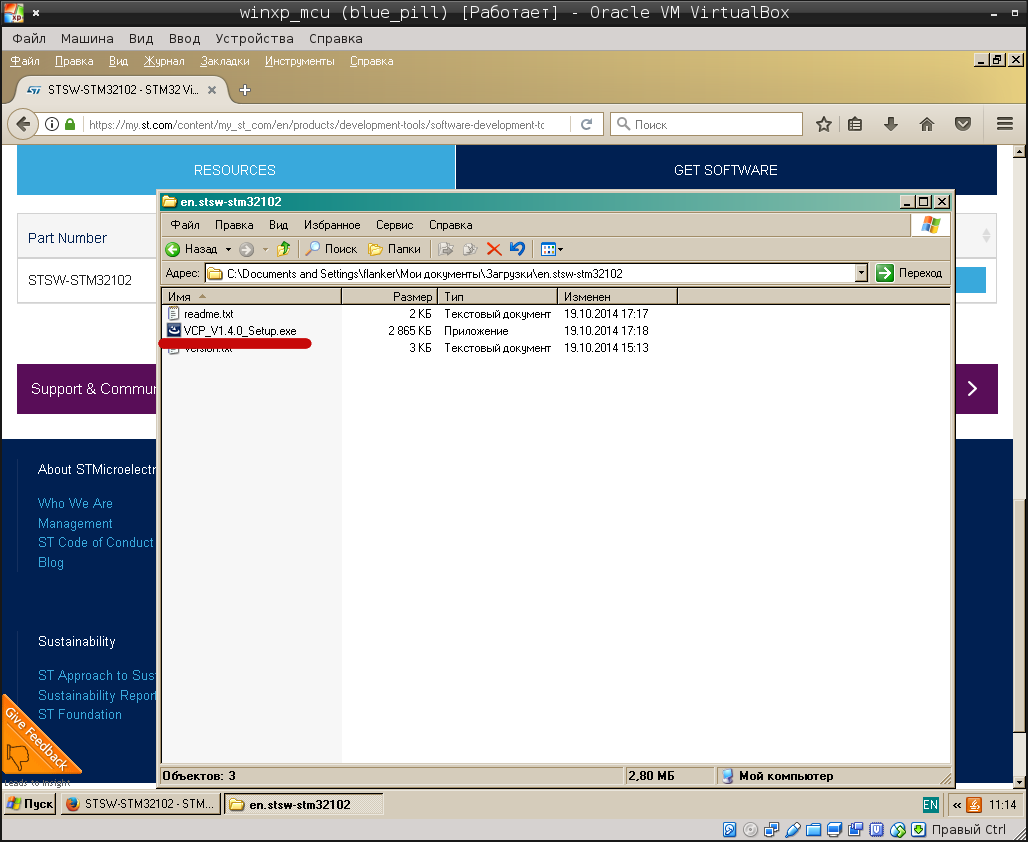
Task: Click the Firefox Поиск search box
Action: [x=707, y=124]
